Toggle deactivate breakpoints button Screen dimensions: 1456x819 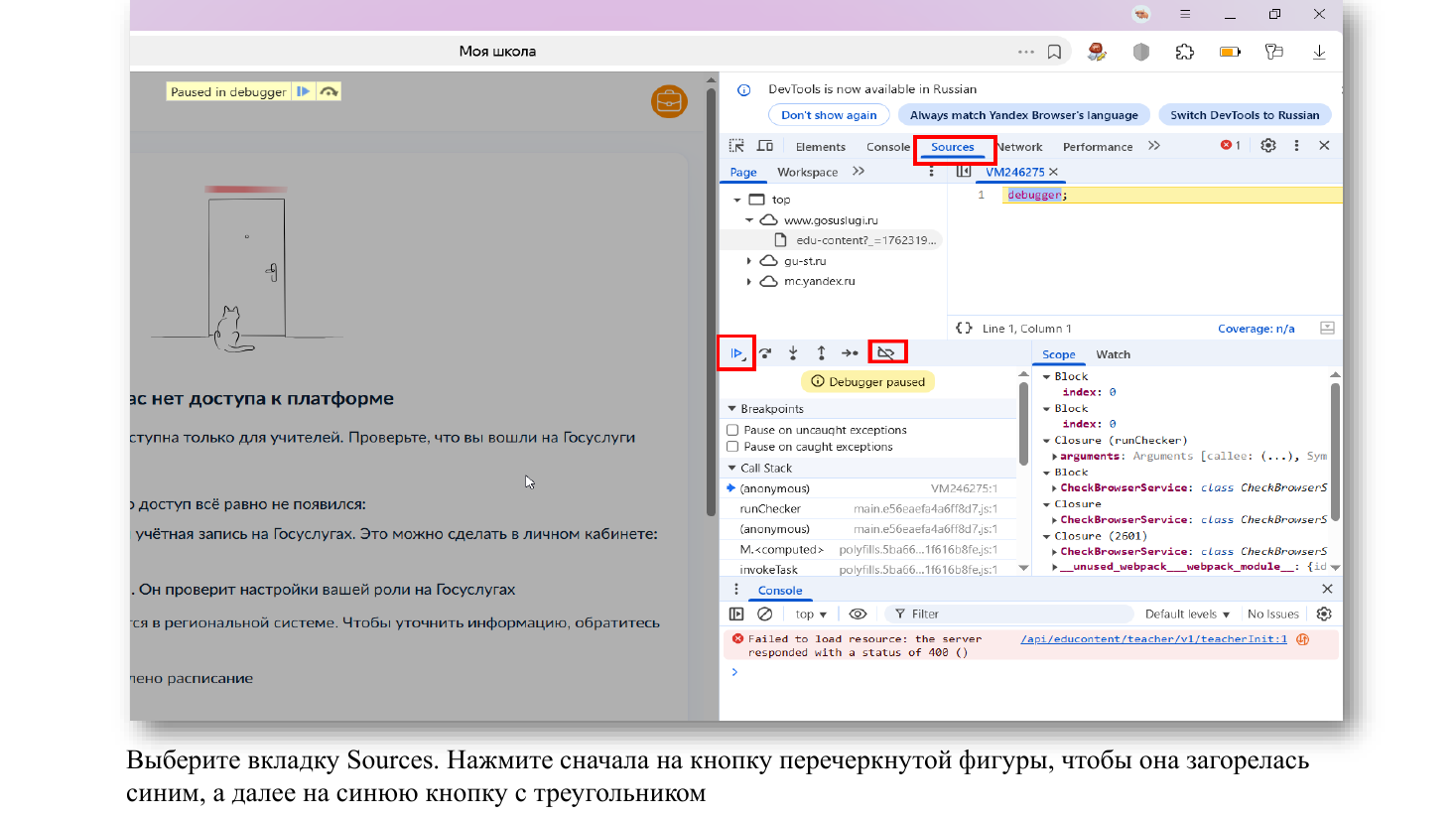coord(886,352)
